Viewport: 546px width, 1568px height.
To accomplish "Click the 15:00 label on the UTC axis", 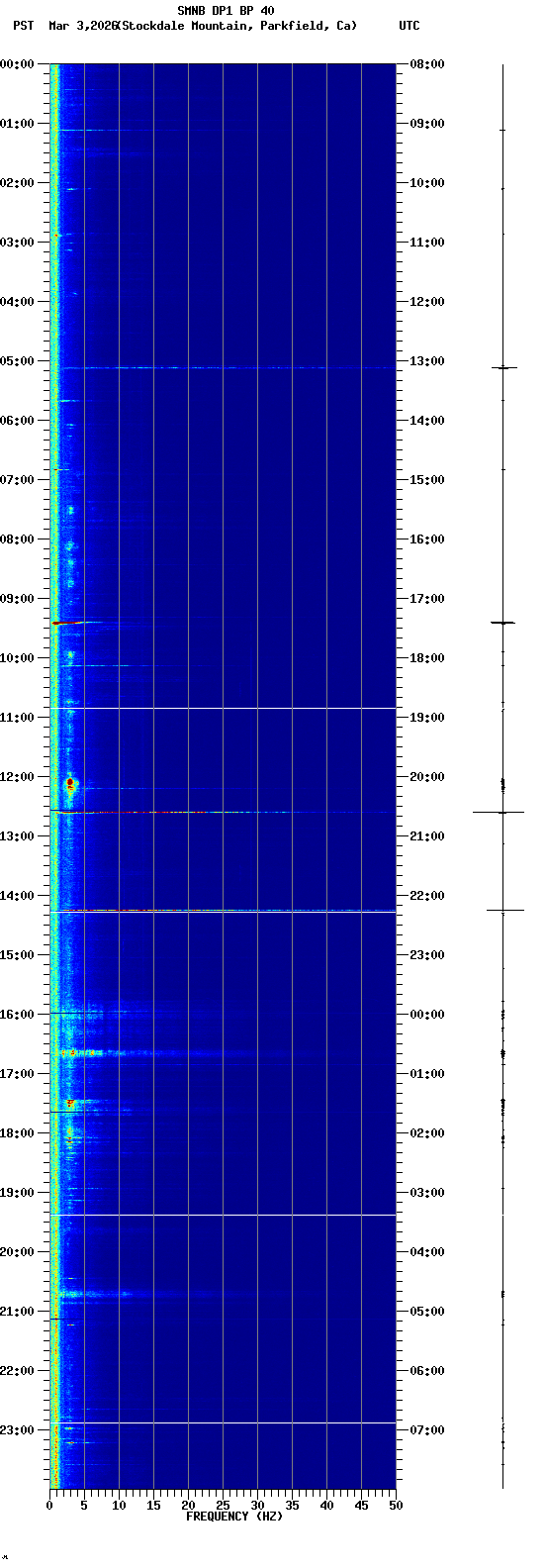I will [427, 480].
